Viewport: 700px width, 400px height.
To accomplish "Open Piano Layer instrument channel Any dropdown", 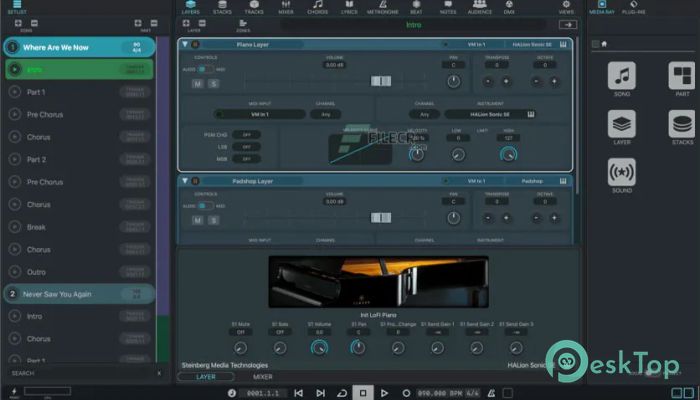I will click(x=424, y=114).
